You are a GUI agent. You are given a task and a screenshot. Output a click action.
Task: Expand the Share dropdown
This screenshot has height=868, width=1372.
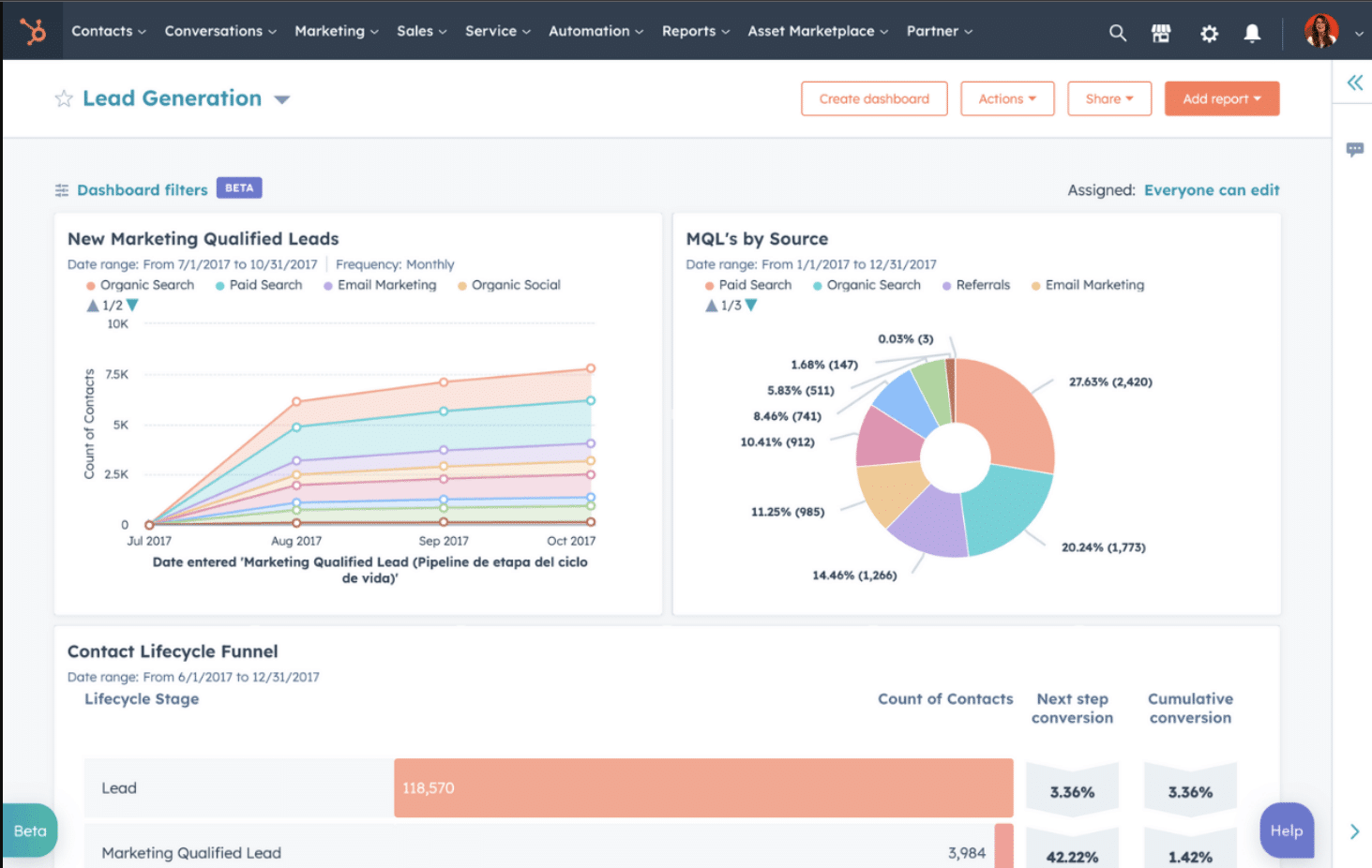(x=1109, y=98)
